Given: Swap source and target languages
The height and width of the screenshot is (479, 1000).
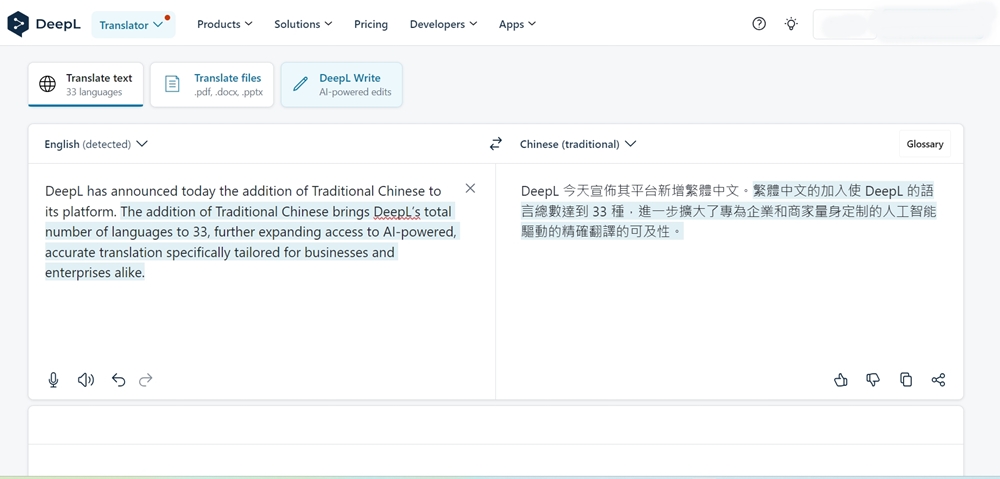Looking at the screenshot, I should pyautogui.click(x=496, y=144).
